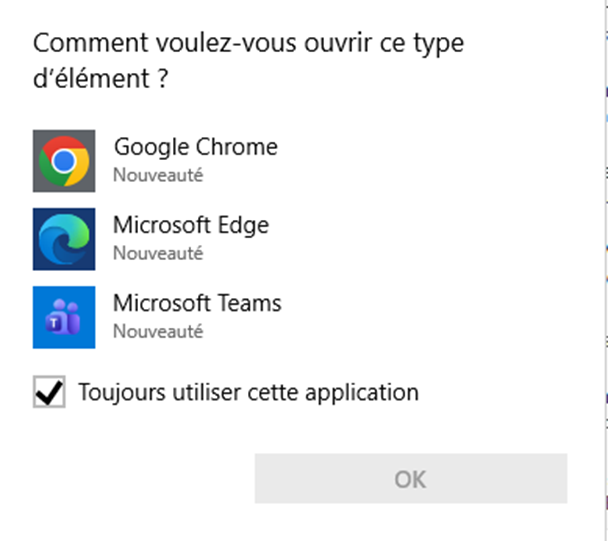This screenshot has height=541, width=608.
Task: Select the "Google Chrome" app name
Action: (x=195, y=147)
